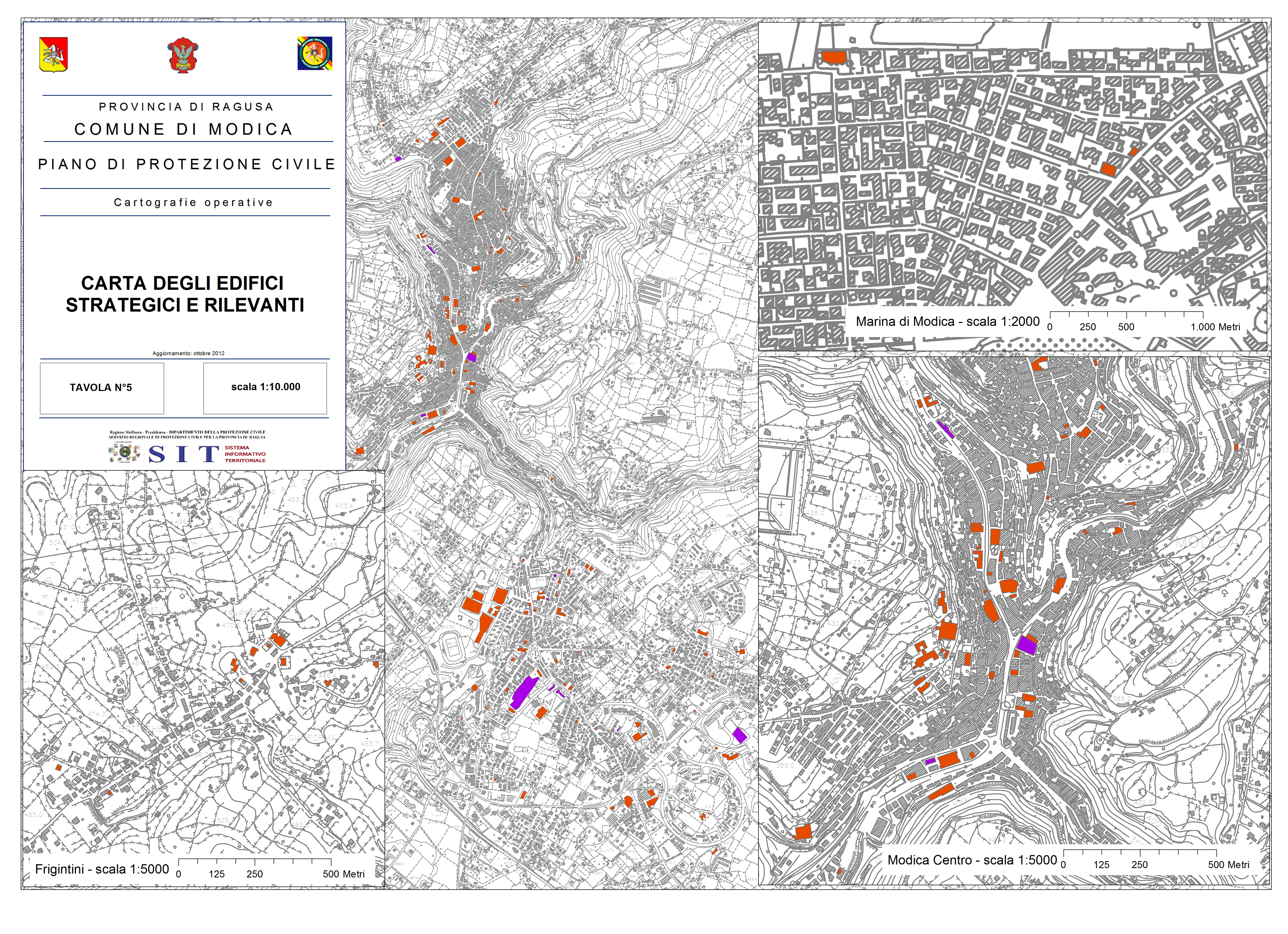The height and width of the screenshot is (934, 1288).
Task: Click the Protezione Civile round emblem
Action: [x=315, y=53]
